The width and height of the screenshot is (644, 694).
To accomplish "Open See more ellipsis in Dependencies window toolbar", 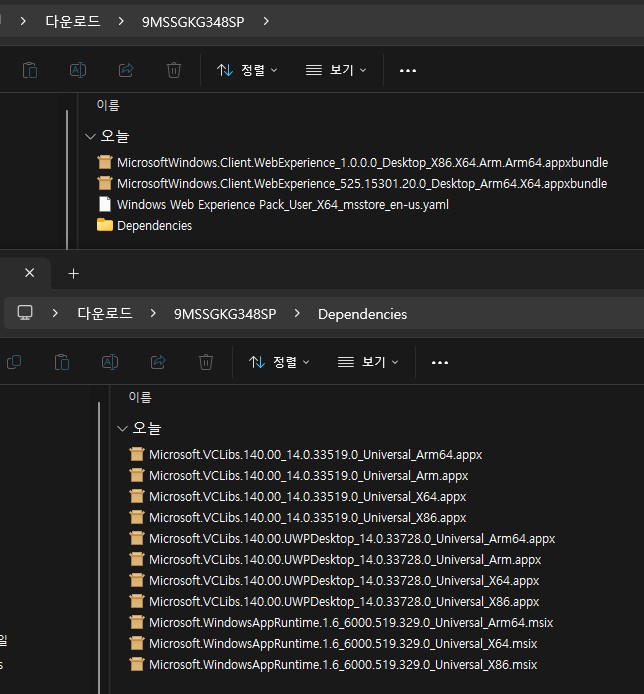I will 440,362.
